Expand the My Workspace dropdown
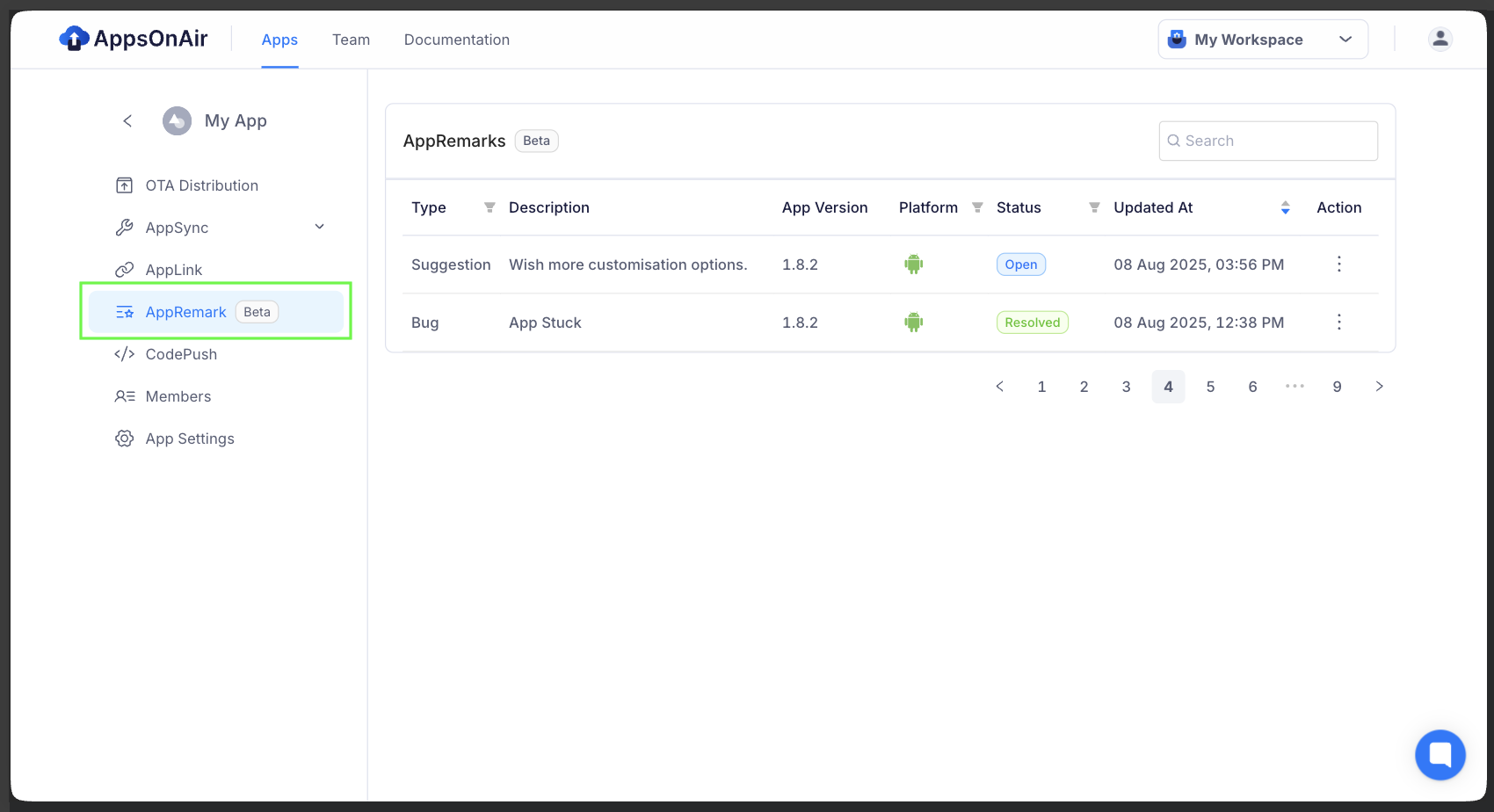Image resolution: width=1494 pixels, height=812 pixels. tap(1263, 39)
